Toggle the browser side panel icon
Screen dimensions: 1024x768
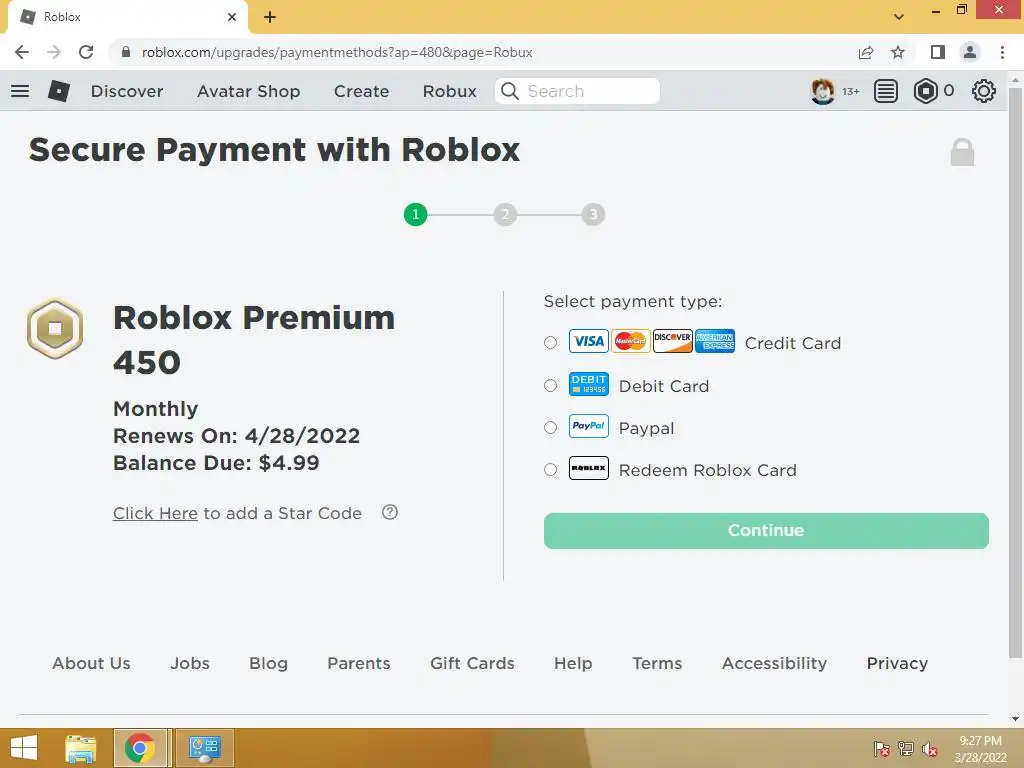(938, 52)
